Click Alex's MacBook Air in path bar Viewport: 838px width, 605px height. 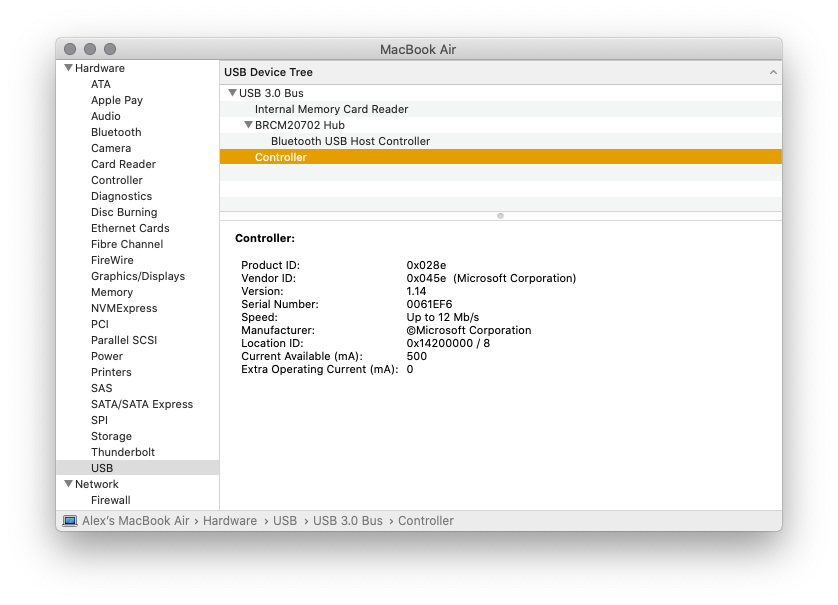coord(136,521)
